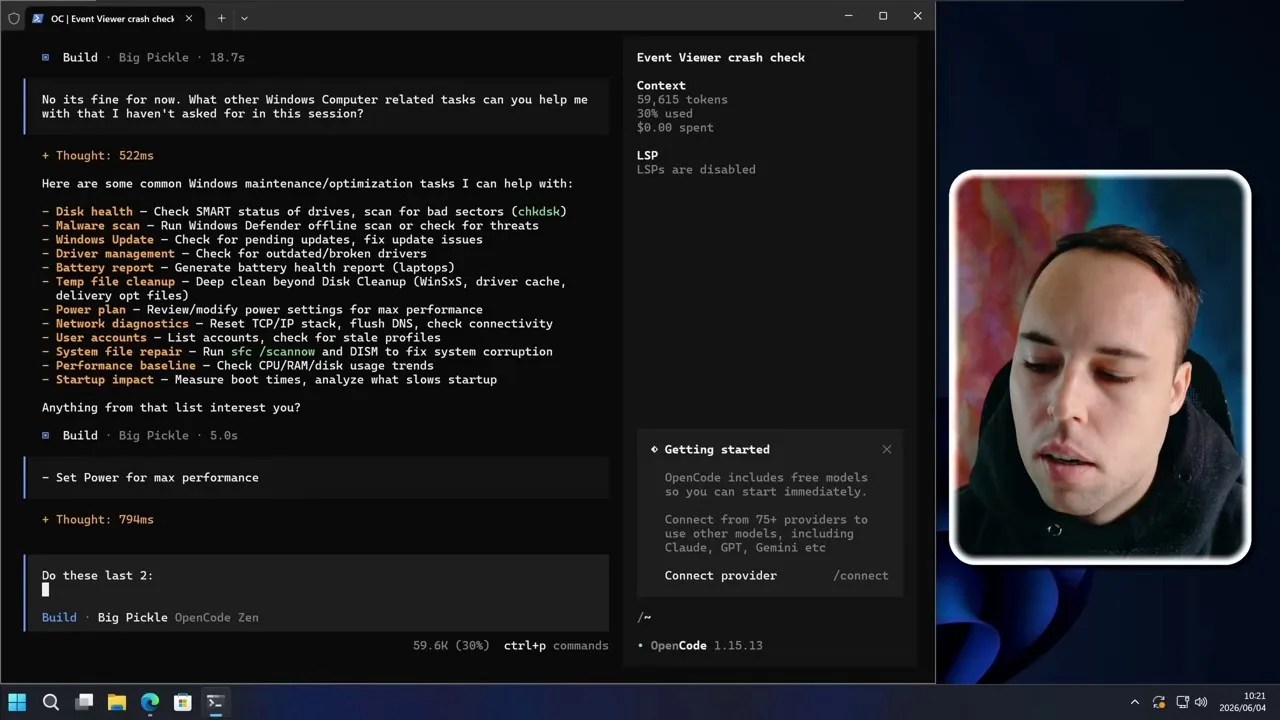Open Task View on the taskbar
This screenshot has height=720, width=1280.
click(x=84, y=702)
